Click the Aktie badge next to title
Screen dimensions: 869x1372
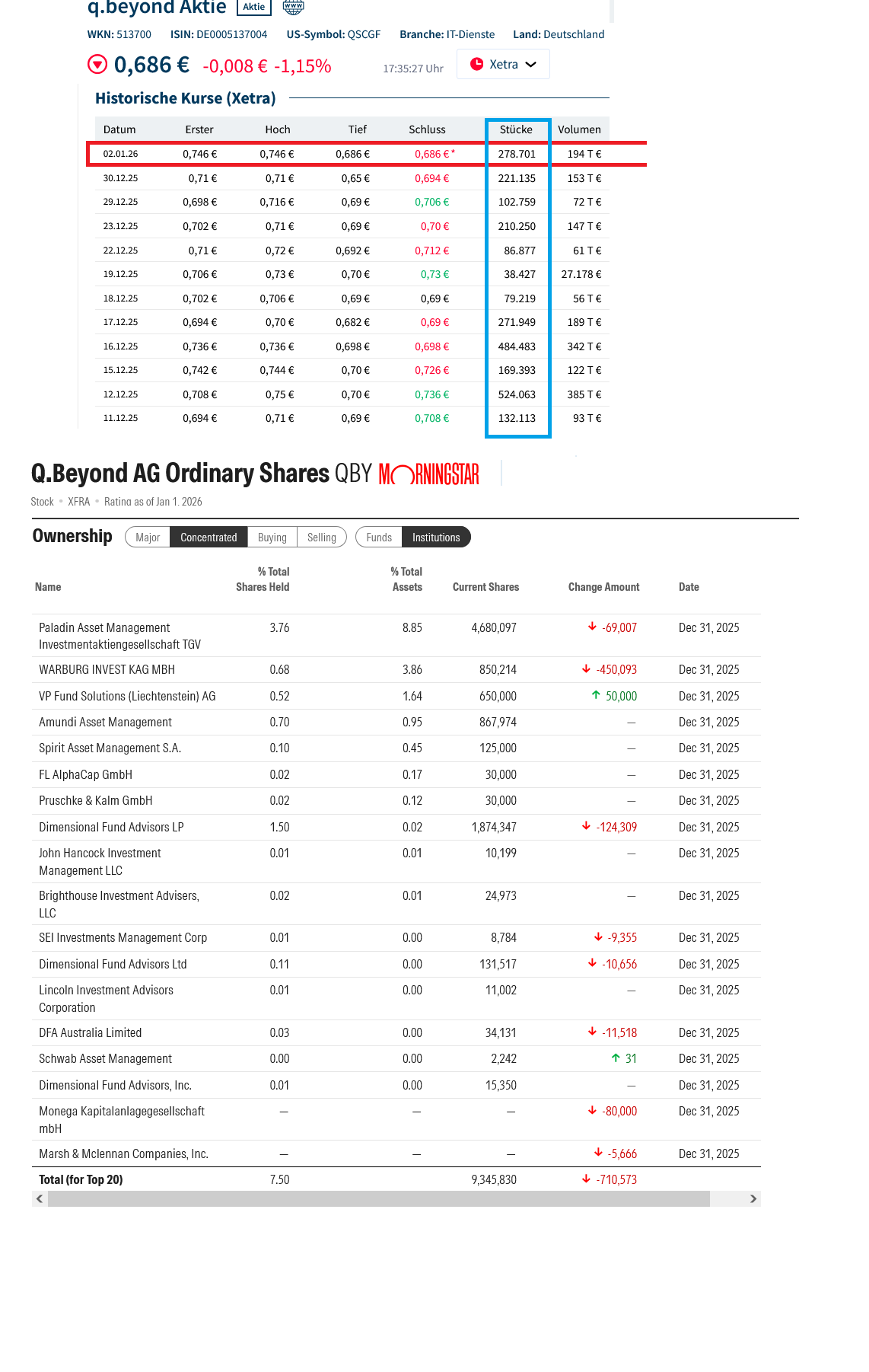[254, 7]
